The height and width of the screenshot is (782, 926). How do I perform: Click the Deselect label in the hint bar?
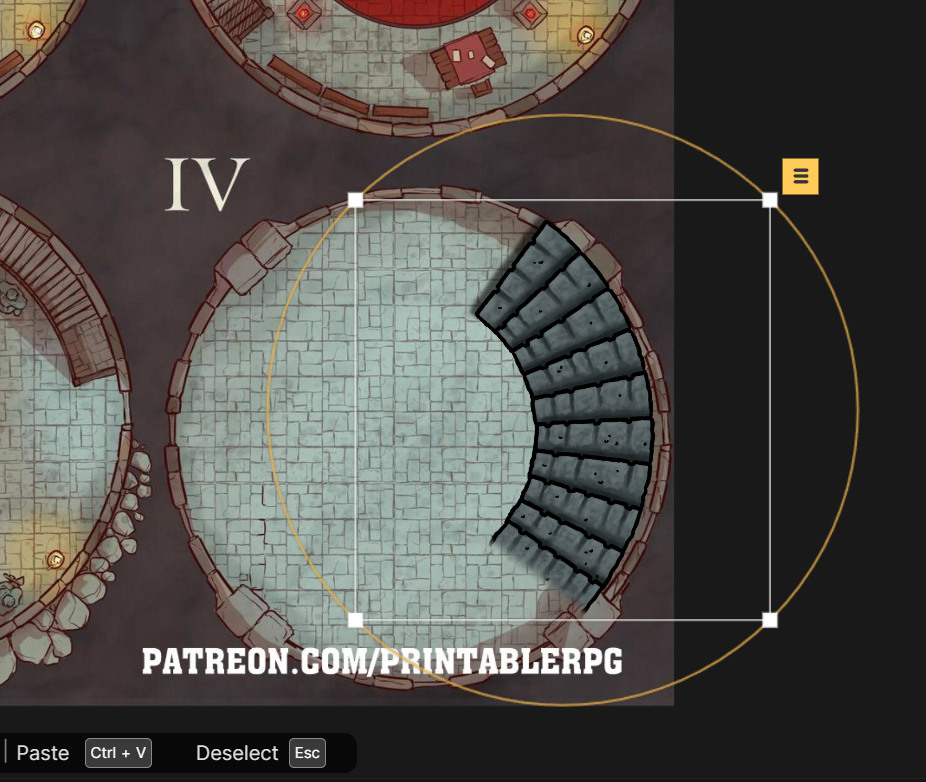[x=237, y=753]
